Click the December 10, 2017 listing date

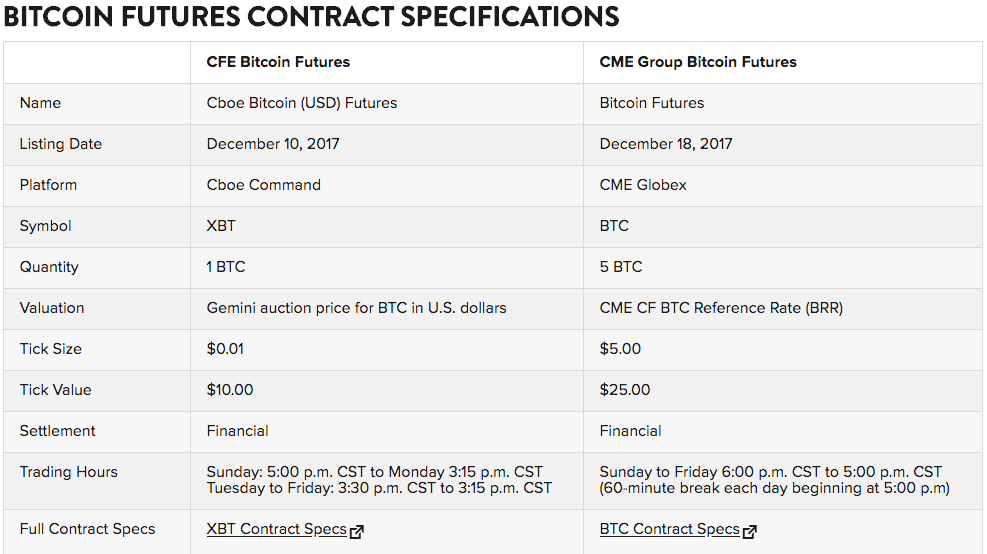[x=272, y=144]
